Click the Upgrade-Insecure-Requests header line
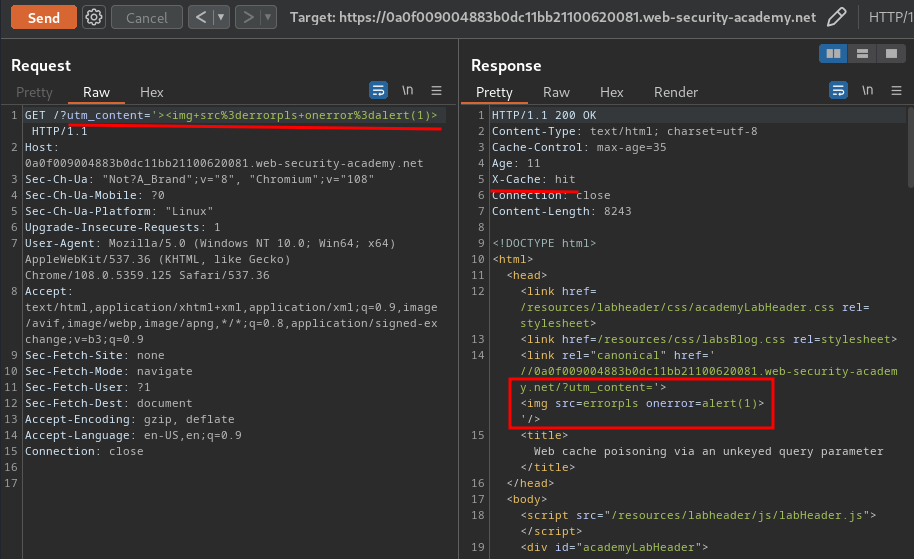 pyautogui.click(x=122, y=227)
